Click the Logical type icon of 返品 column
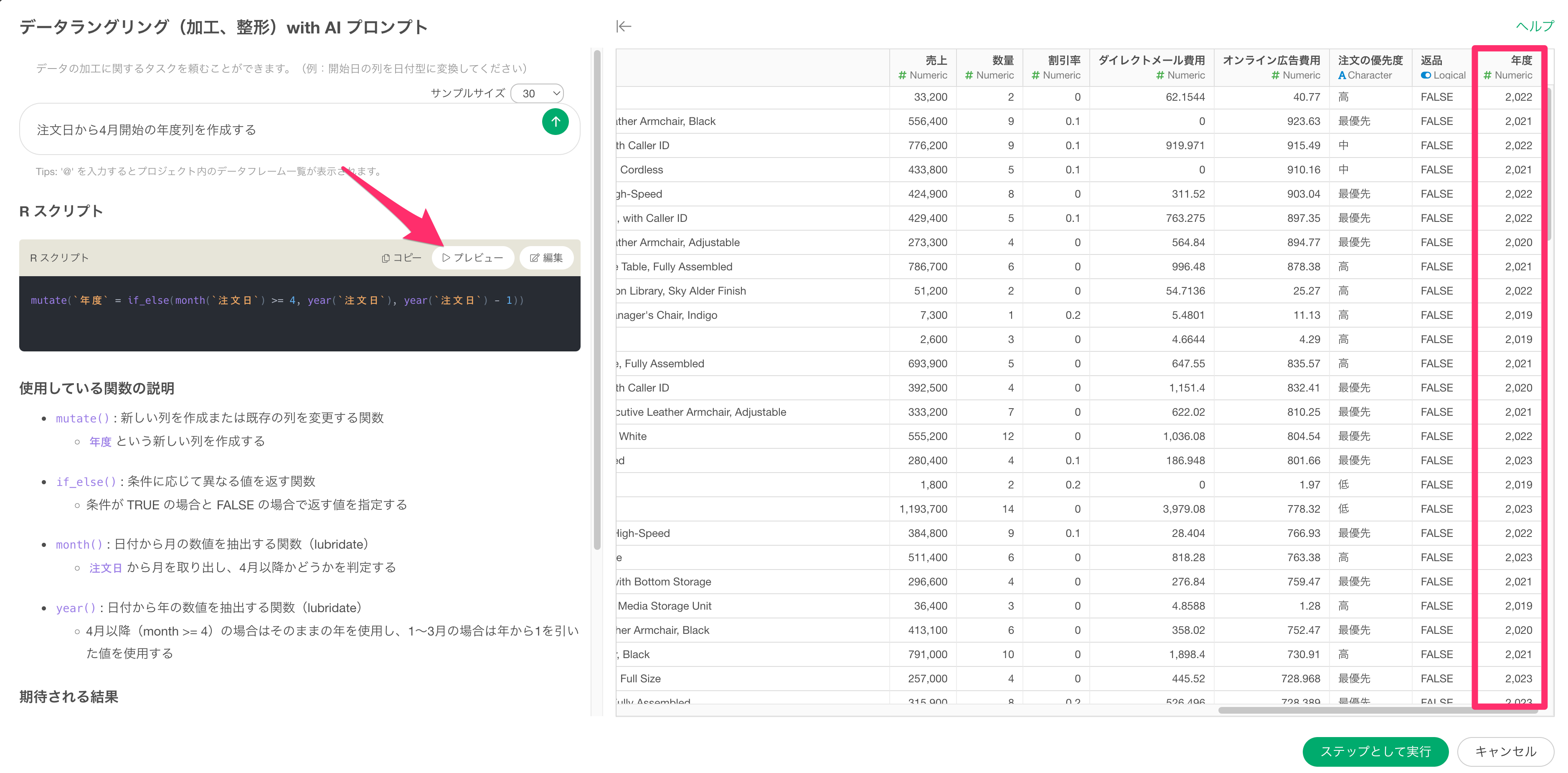This screenshot has width=1568, height=773. (1426, 76)
